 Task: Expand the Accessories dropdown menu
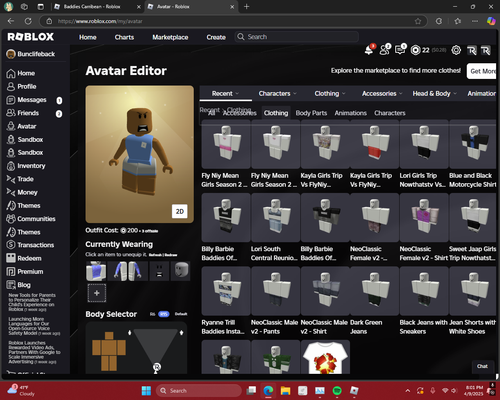pos(382,94)
